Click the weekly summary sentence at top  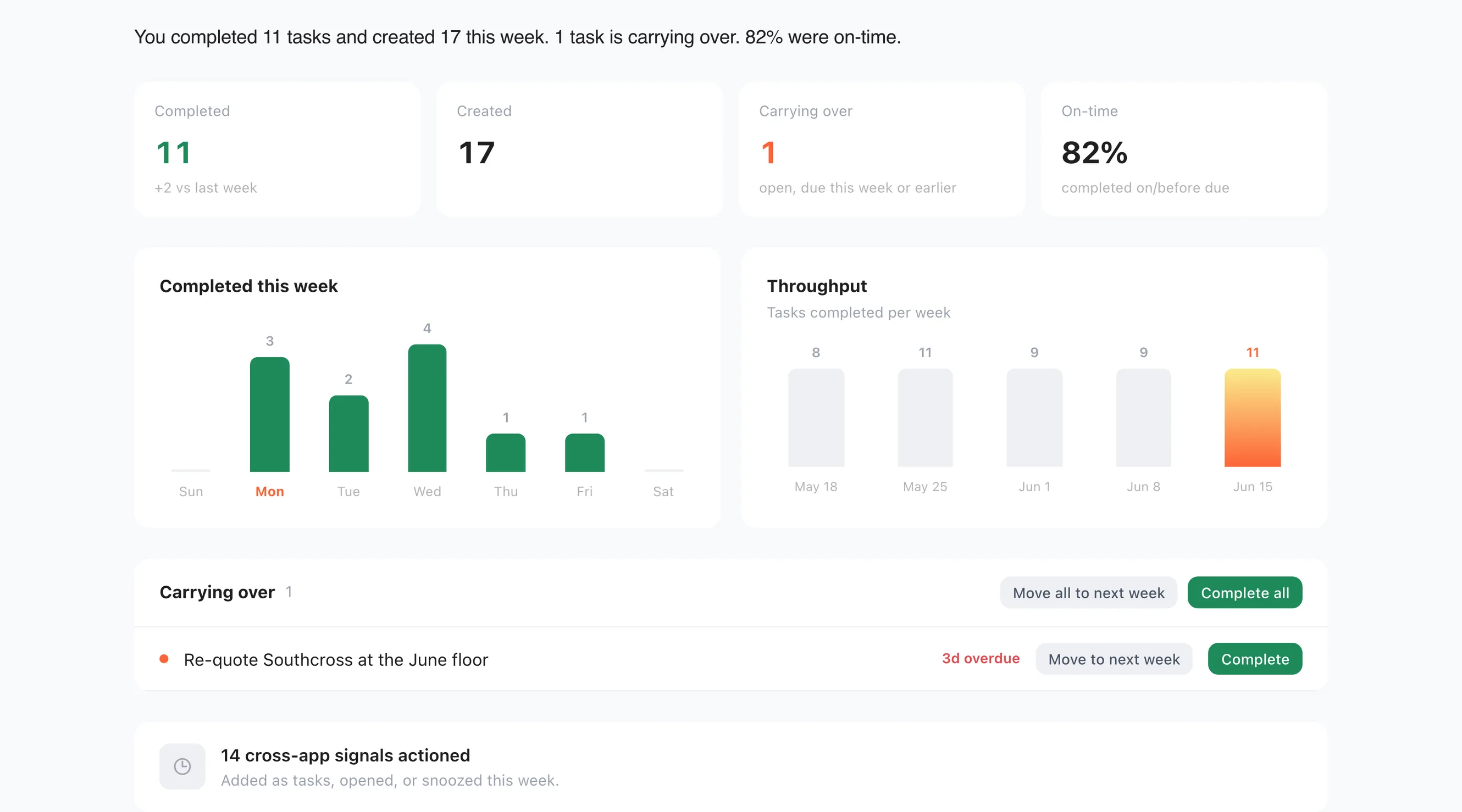pos(518,37)
